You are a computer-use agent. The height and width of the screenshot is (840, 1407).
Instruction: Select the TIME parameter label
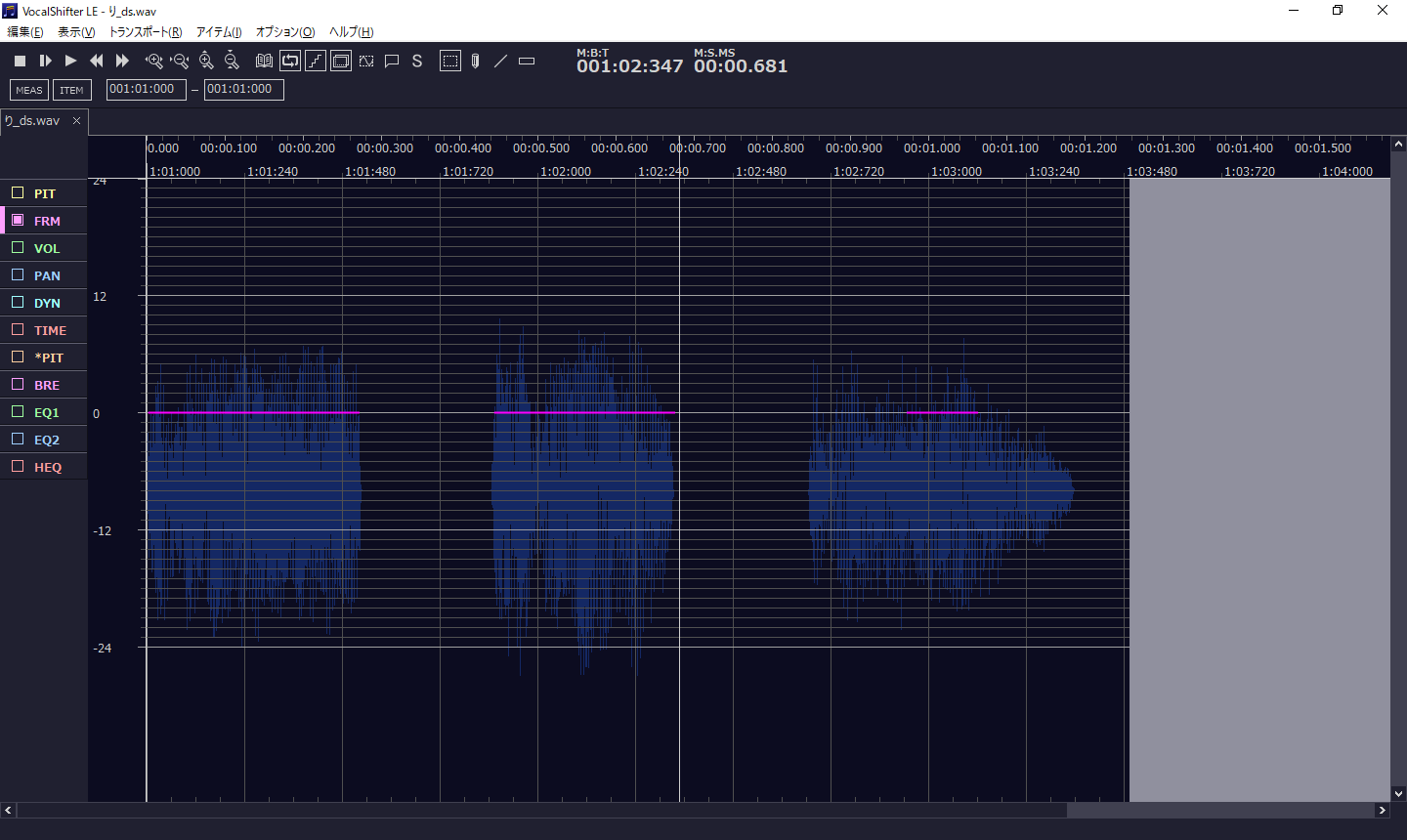pyautogui.click(x=50, y=331)
